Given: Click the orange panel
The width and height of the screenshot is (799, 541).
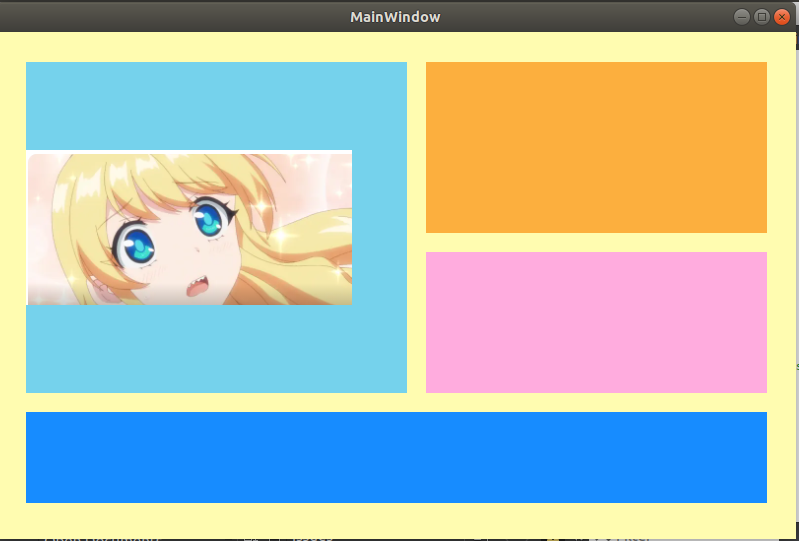Looking at the screenshot, I should [596, 147].
